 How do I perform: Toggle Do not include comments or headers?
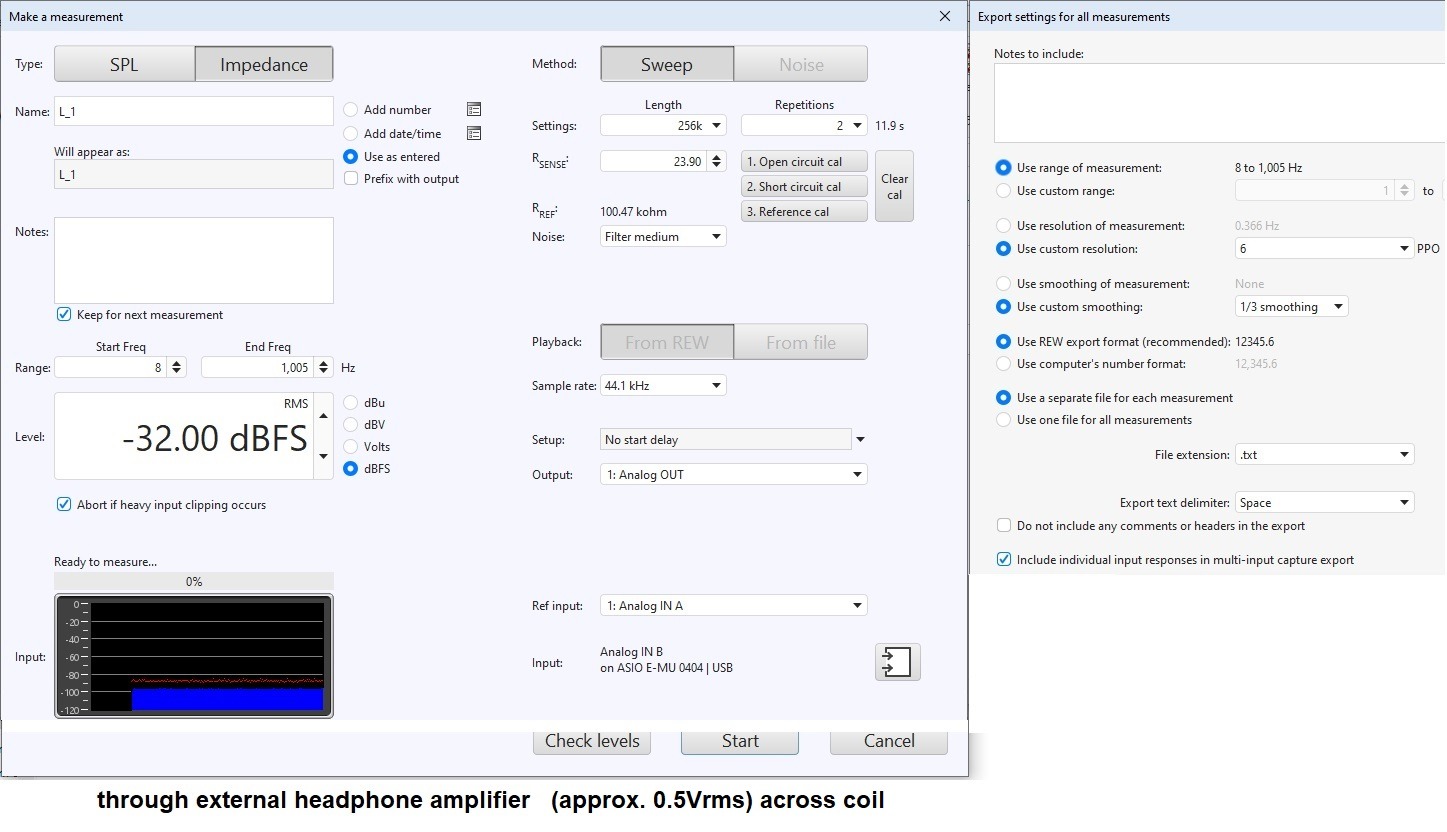coord(1004,526)
